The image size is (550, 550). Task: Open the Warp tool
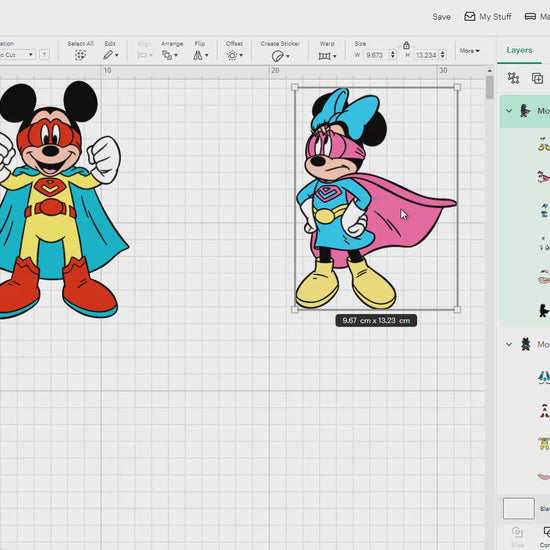(x=324, y=56)
